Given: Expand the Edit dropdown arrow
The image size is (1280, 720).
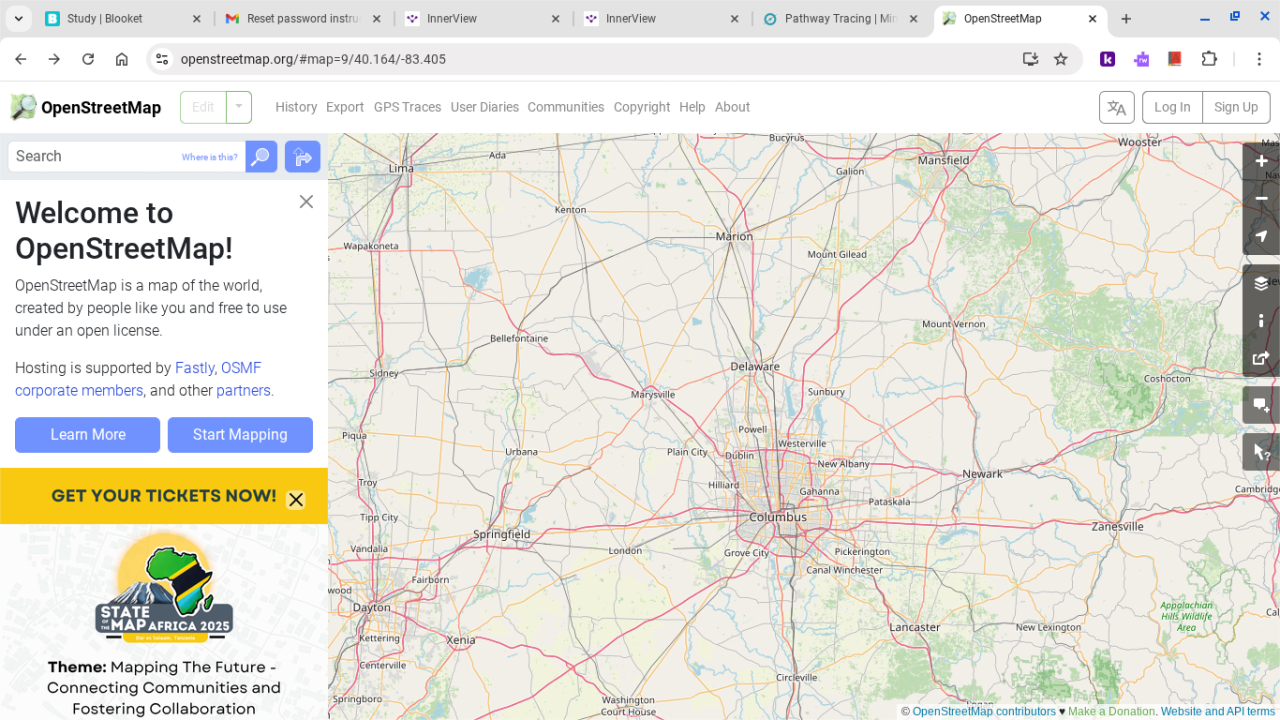Looking at the screenshot, I should point(239,107).
